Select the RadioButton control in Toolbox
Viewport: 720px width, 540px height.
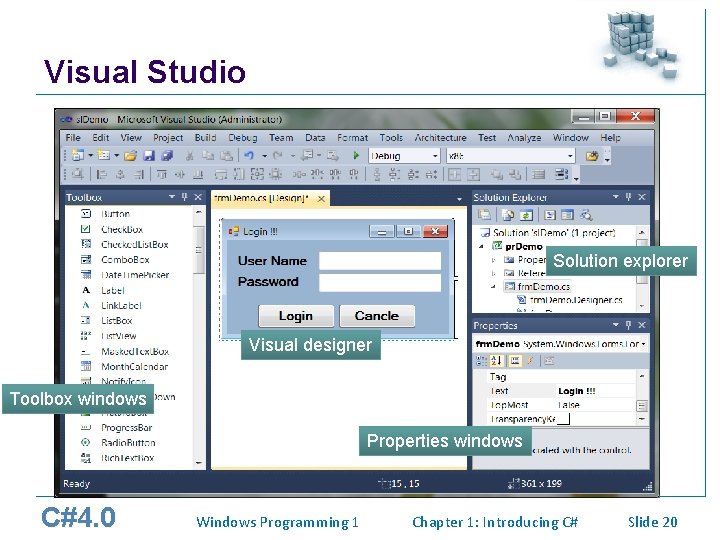(128, 443)
